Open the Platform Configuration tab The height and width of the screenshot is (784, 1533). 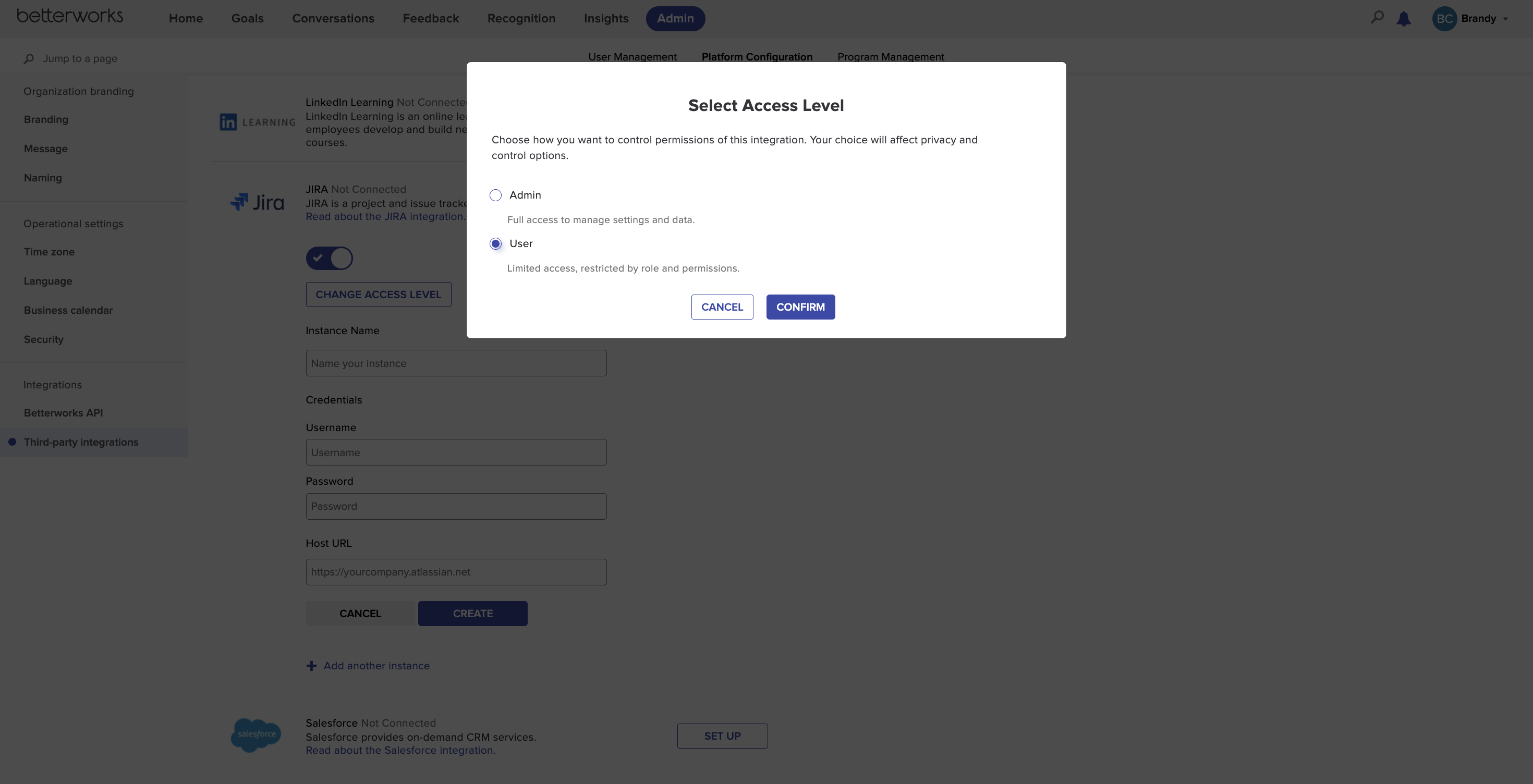tap(757, 57)
